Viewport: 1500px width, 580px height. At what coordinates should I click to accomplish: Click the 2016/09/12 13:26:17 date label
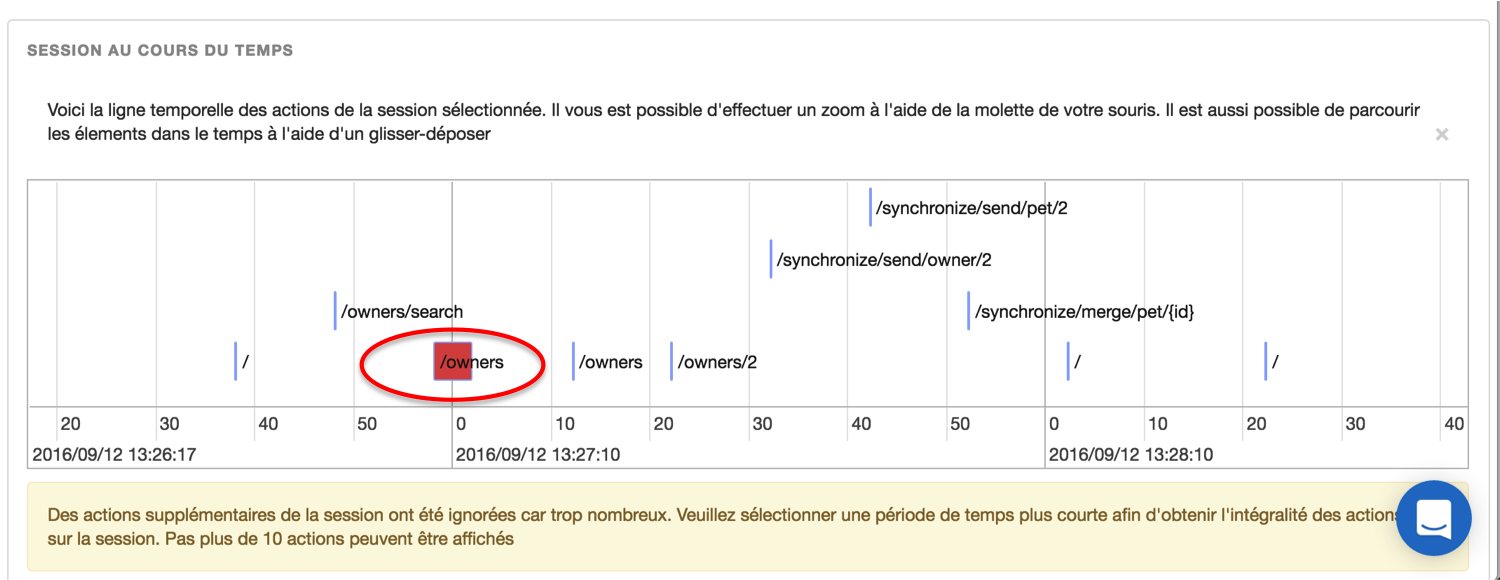click(x=114, y=455)
